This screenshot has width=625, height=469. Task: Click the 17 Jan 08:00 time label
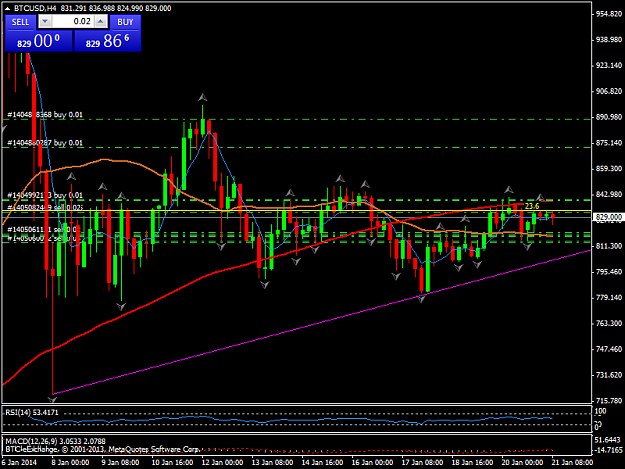coord(422,463)
